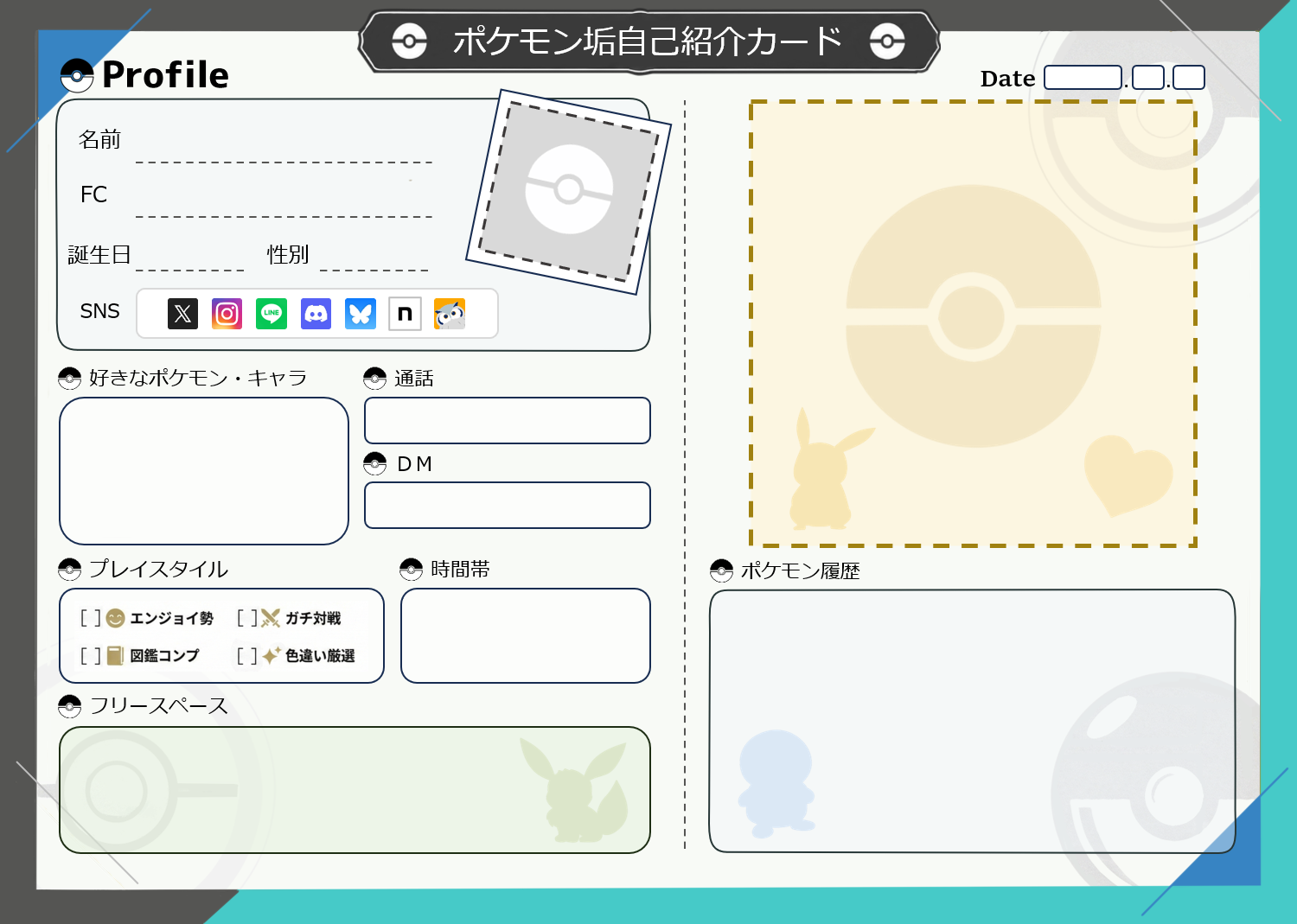Click Poké Ball right of the title banner
This screenshot has width=1297, height=924.
click(887, 41)
